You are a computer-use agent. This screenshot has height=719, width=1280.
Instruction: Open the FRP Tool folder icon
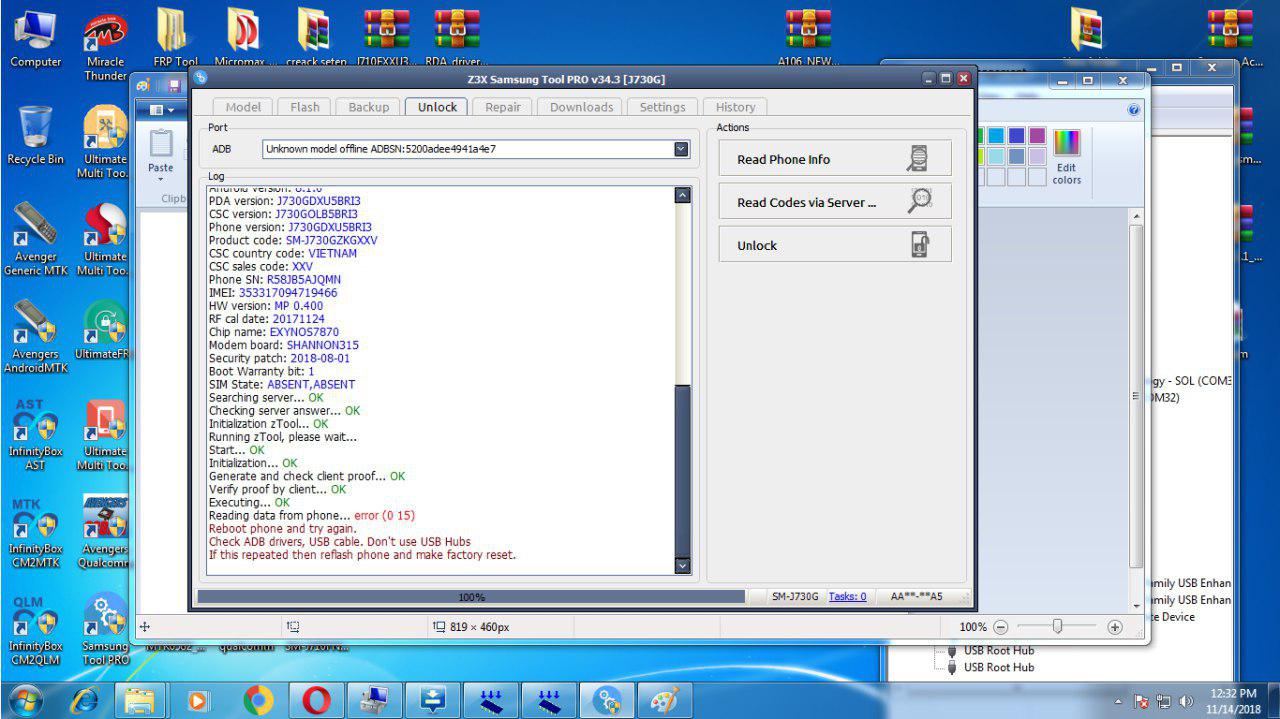[x=175, y=38]
